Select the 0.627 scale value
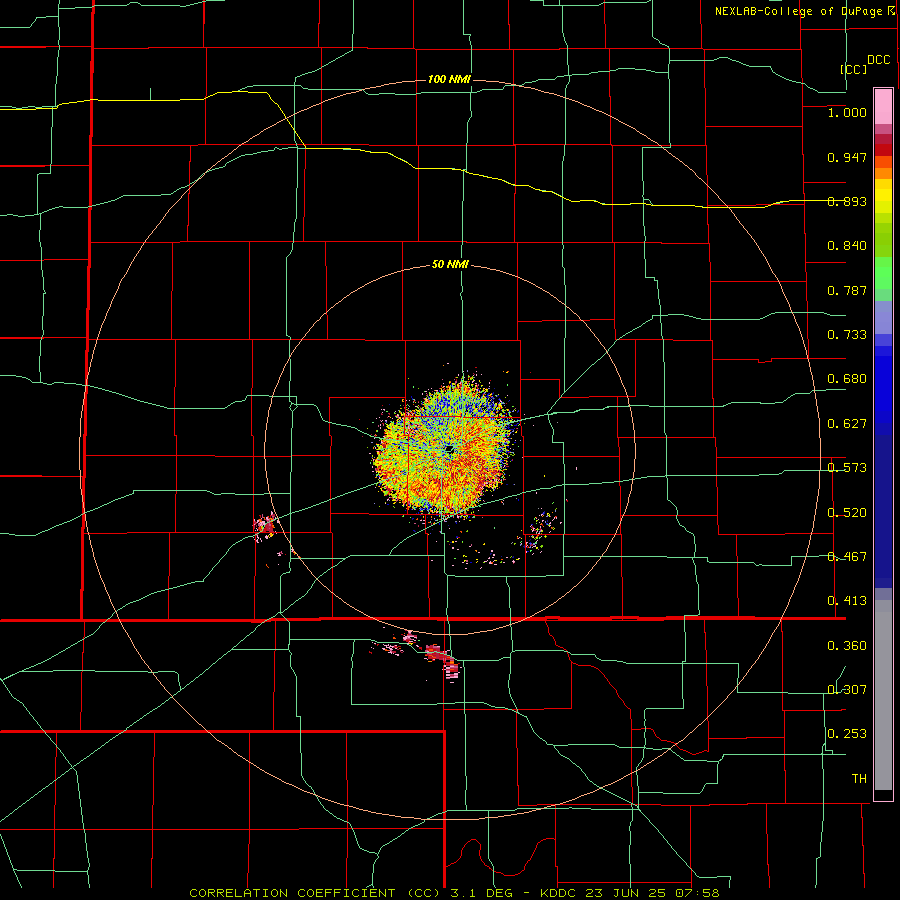 [x=847, y=424]
